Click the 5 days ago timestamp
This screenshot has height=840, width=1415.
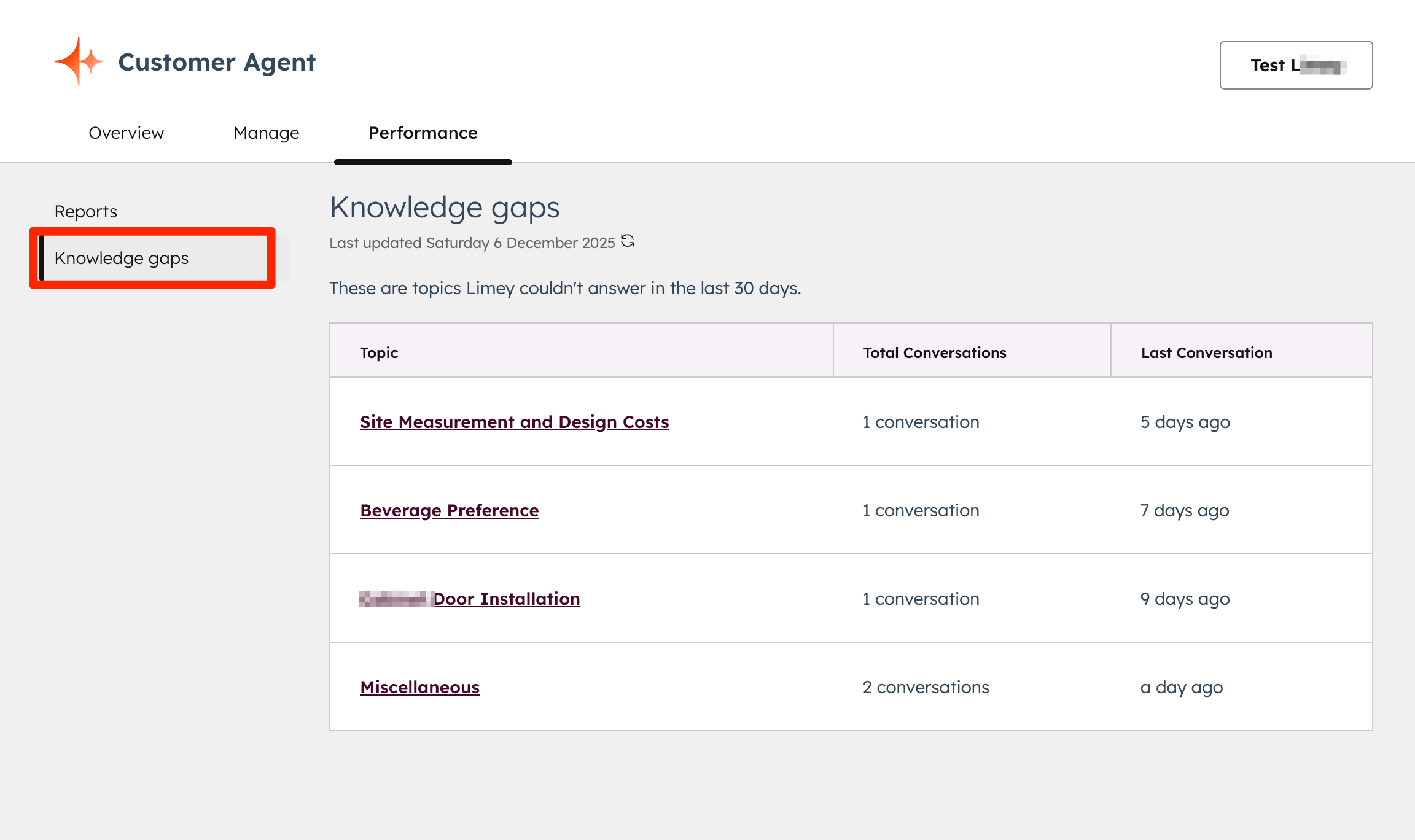tap(1184, 422)
